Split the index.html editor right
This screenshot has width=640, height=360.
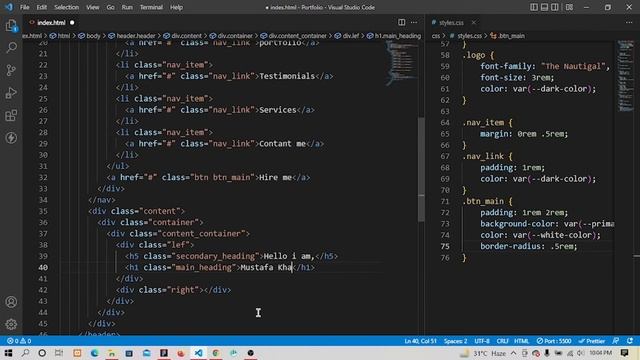pos(402,22)
